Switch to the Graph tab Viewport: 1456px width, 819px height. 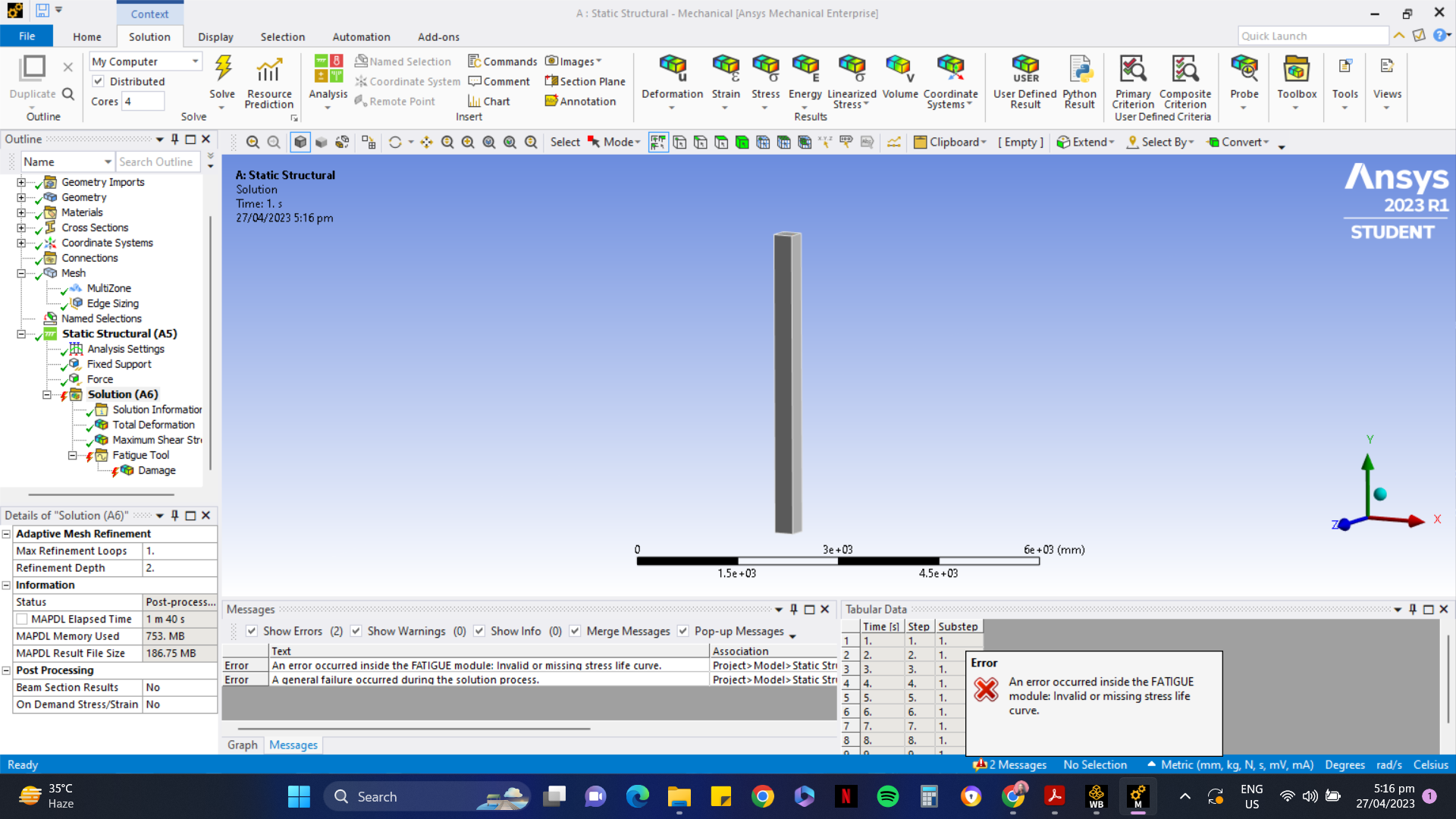242,745
